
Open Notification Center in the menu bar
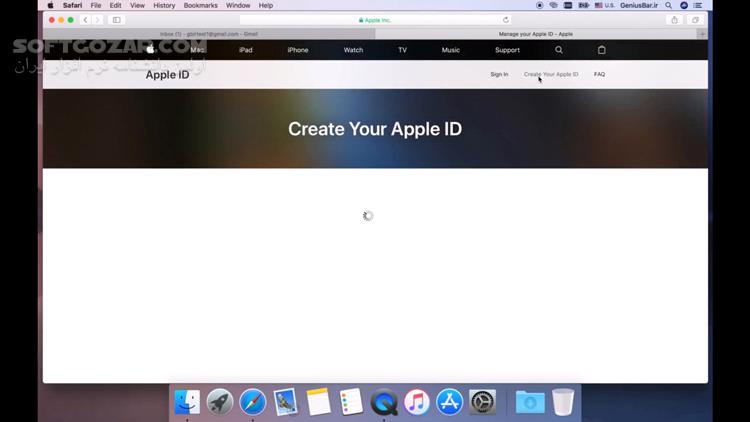pyautogui.click(x=698, y=6)
